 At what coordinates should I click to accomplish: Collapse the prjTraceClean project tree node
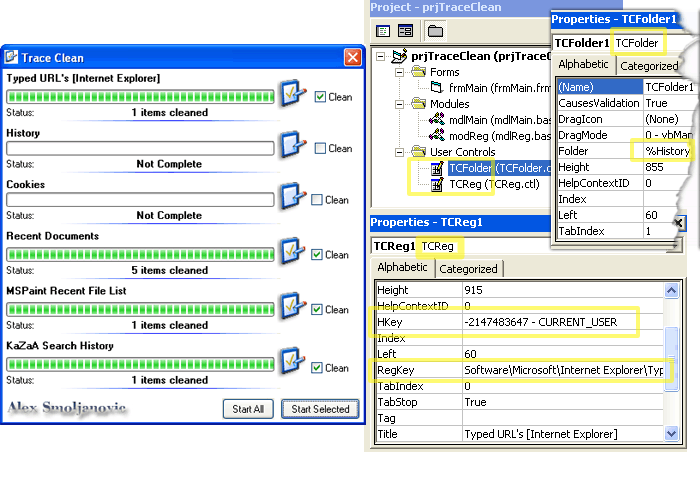coord(381,57)
